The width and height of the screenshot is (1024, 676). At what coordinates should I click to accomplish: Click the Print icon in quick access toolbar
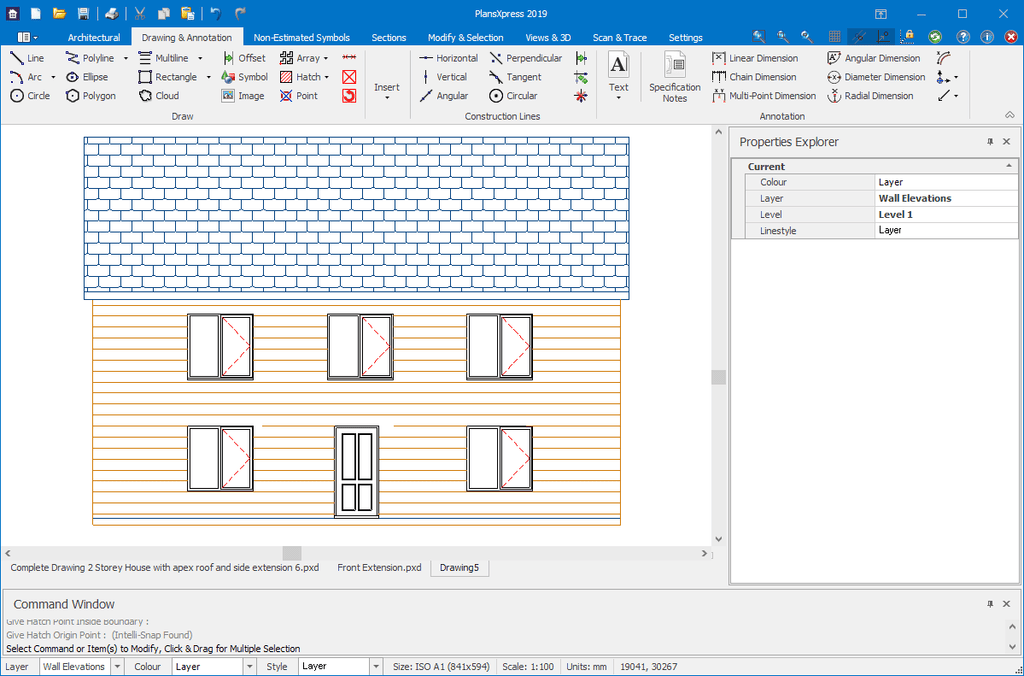[x=112, y=14]
